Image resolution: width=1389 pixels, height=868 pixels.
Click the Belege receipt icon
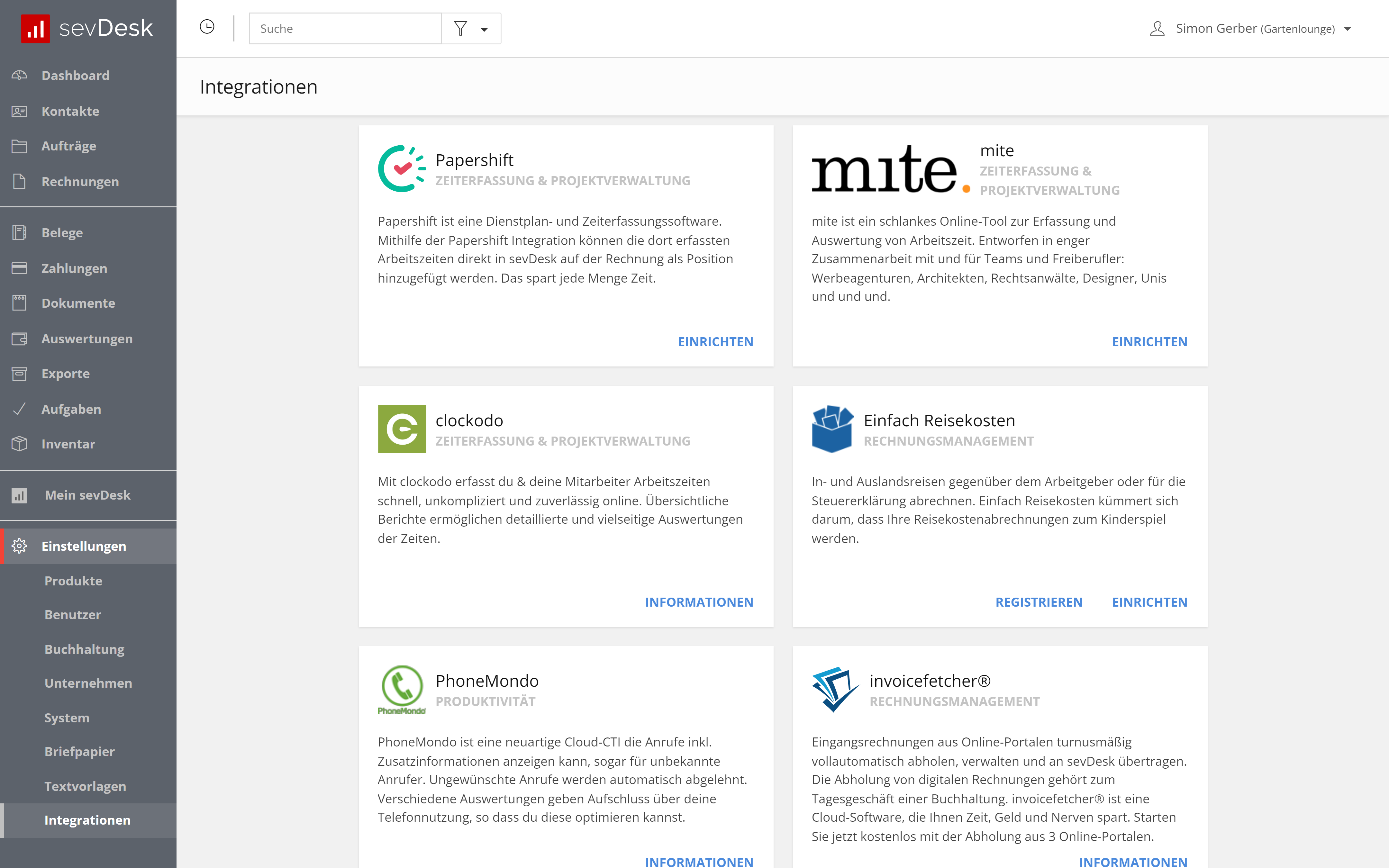coord(20,232)
